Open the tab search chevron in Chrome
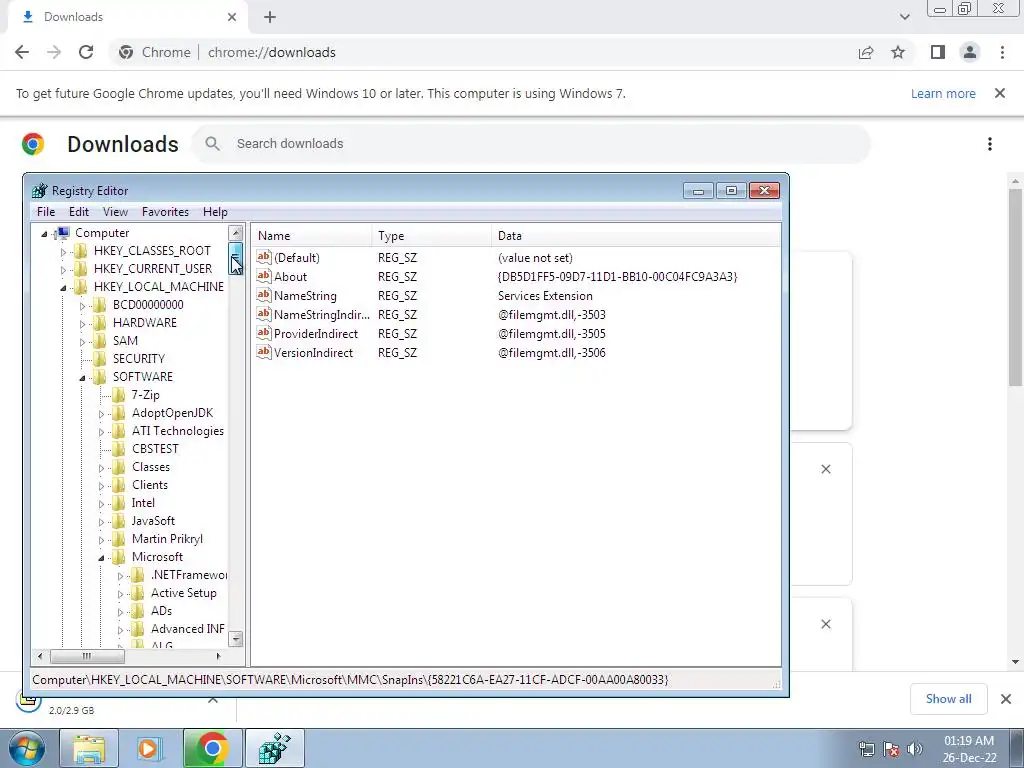 [x=904, y=17]
